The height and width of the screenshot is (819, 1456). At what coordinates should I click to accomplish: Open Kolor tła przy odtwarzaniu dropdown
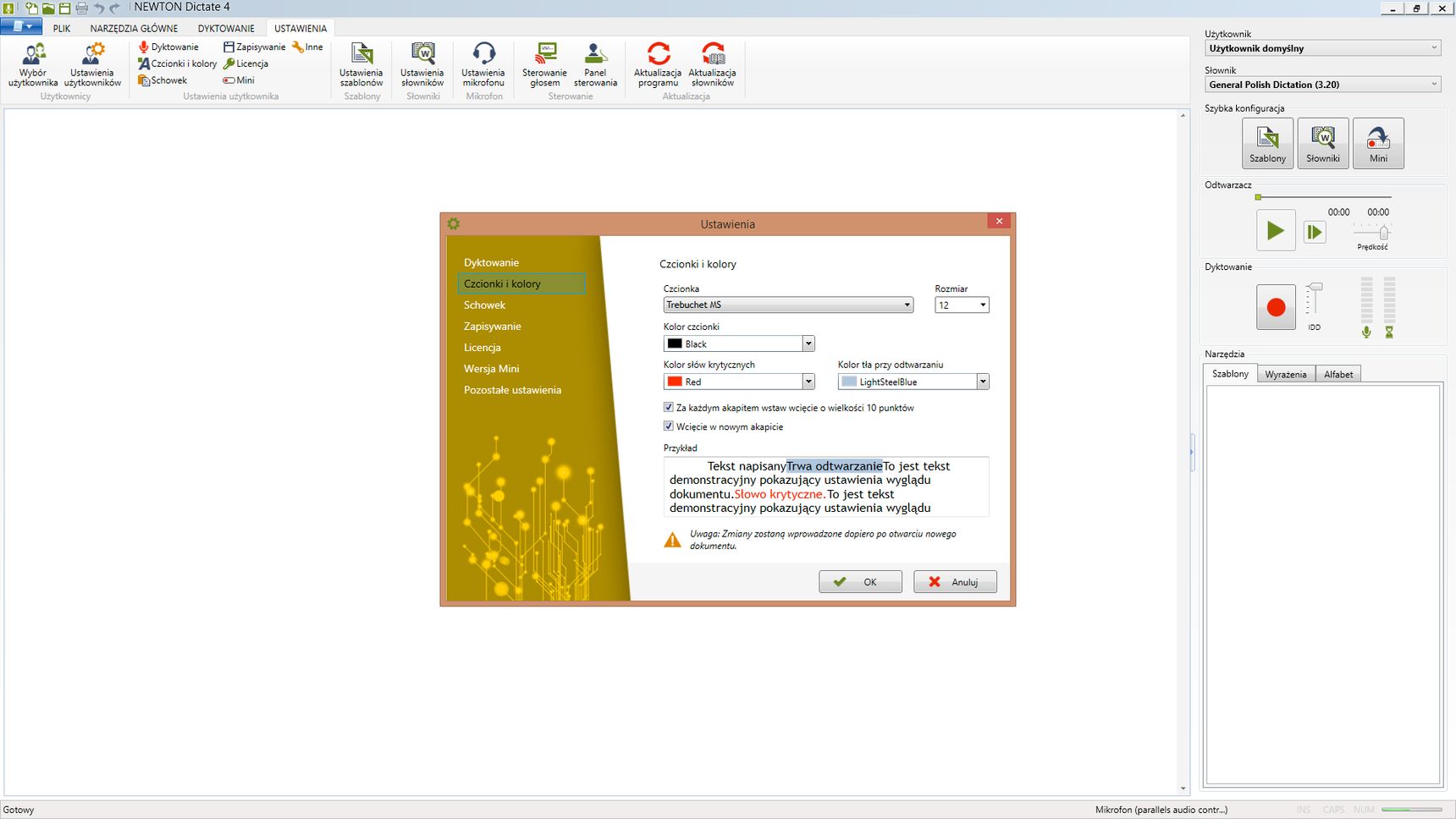pyautogui.click(x=913, y=382)
